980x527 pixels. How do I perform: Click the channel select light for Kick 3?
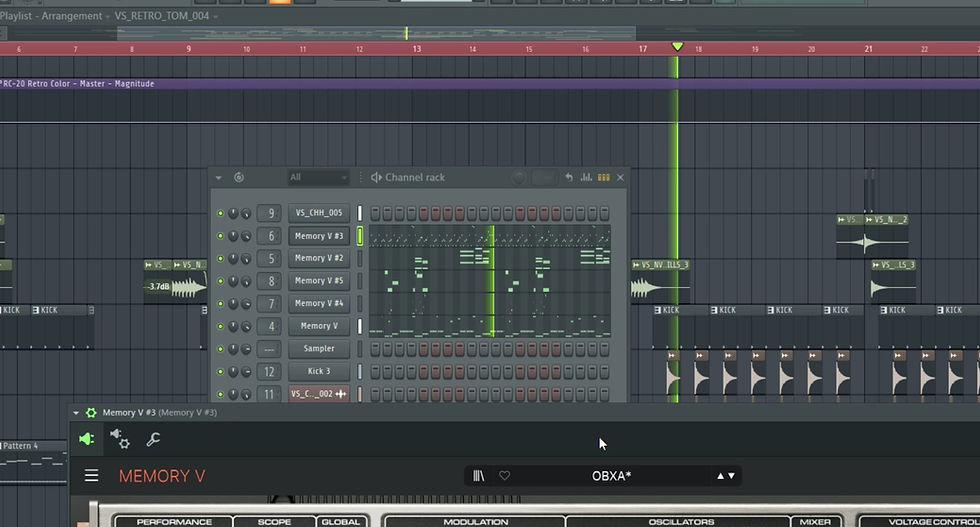click(x=359, y=371)
